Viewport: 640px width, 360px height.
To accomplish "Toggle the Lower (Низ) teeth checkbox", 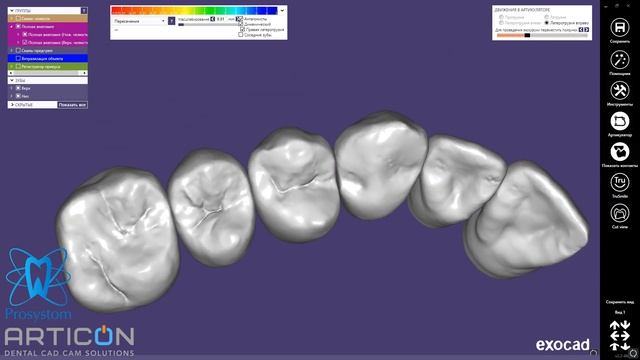I will pyautogui.click(x=18, y=96).
